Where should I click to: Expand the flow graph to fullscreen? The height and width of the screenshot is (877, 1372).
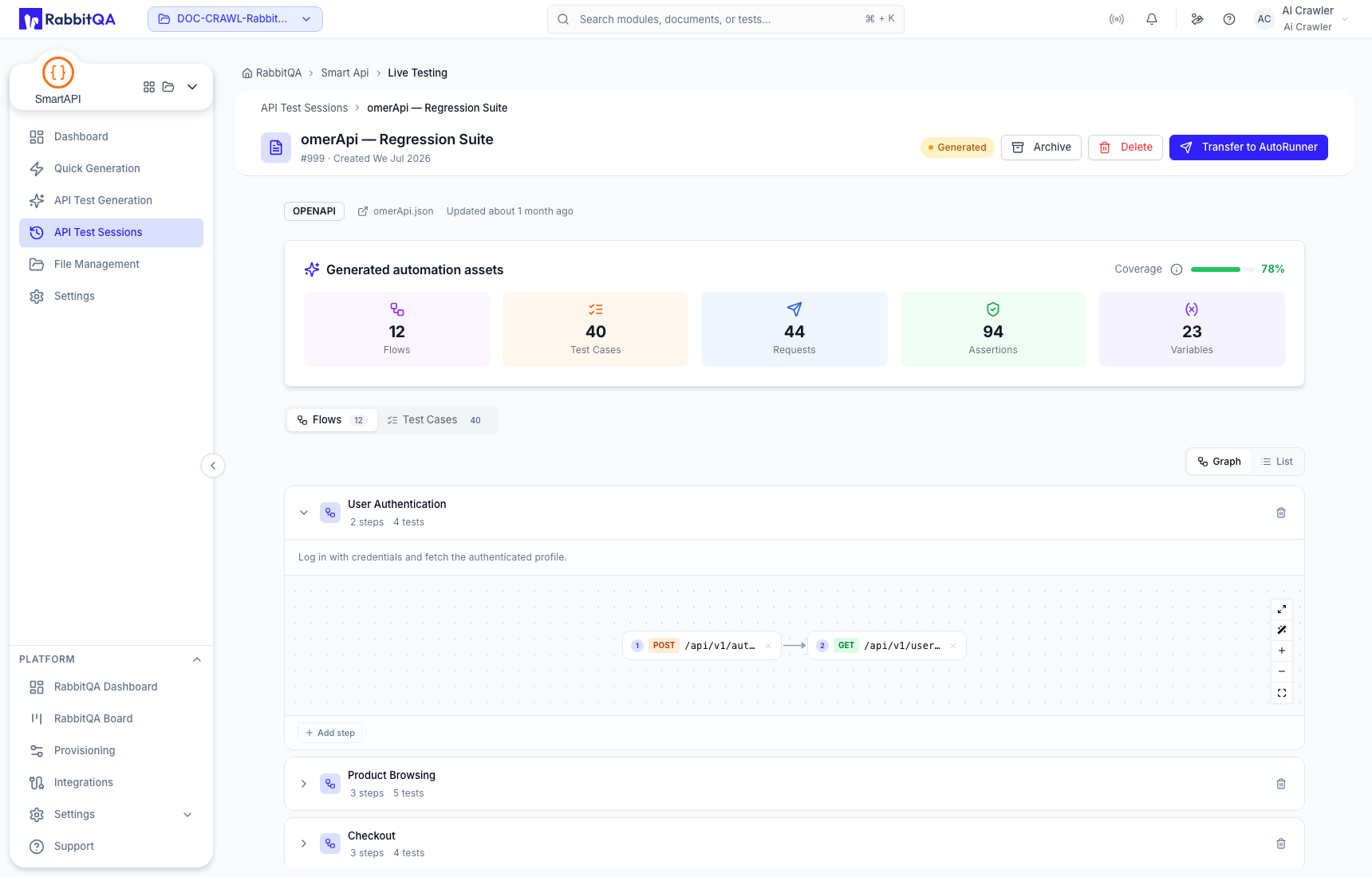coord(1282,609)
